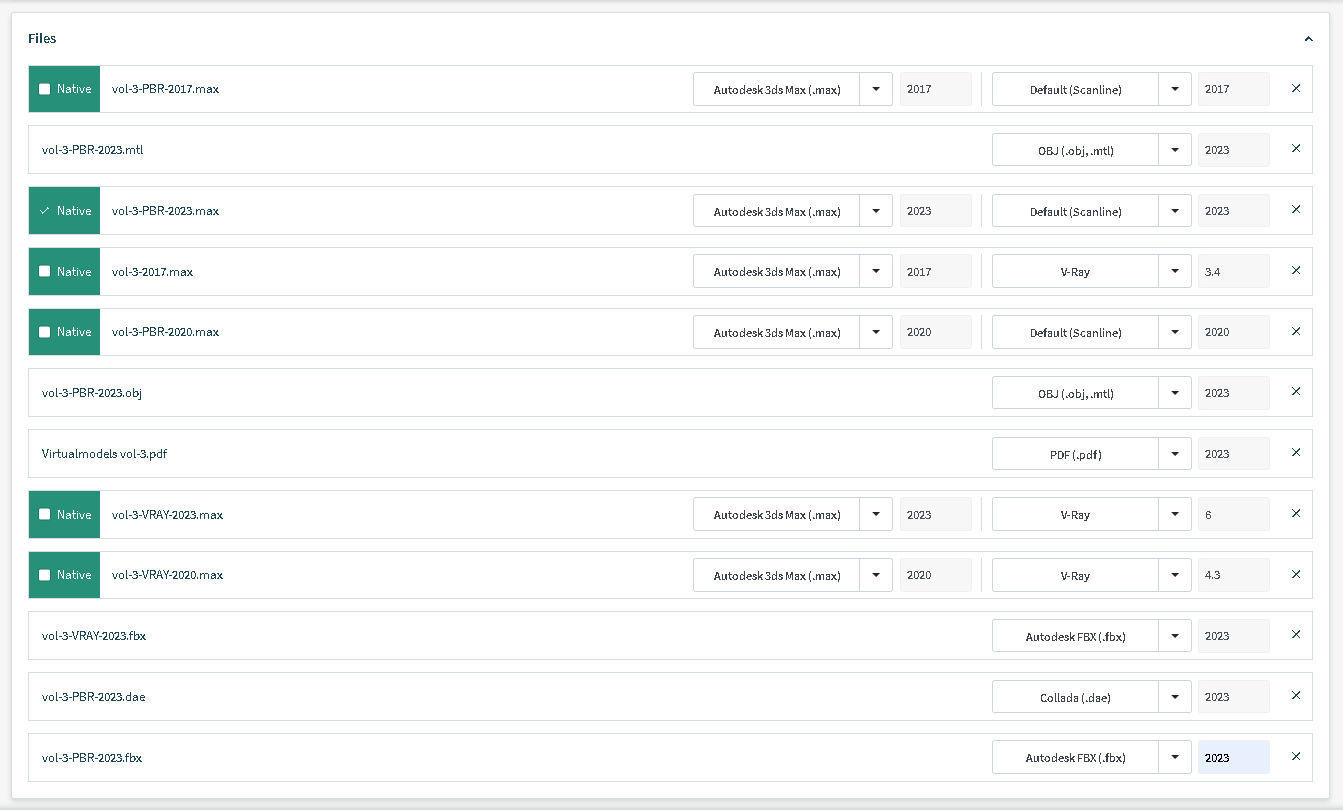Delete the vol-3-VRAY-2023.fbx file entry

click(1296, 635)
